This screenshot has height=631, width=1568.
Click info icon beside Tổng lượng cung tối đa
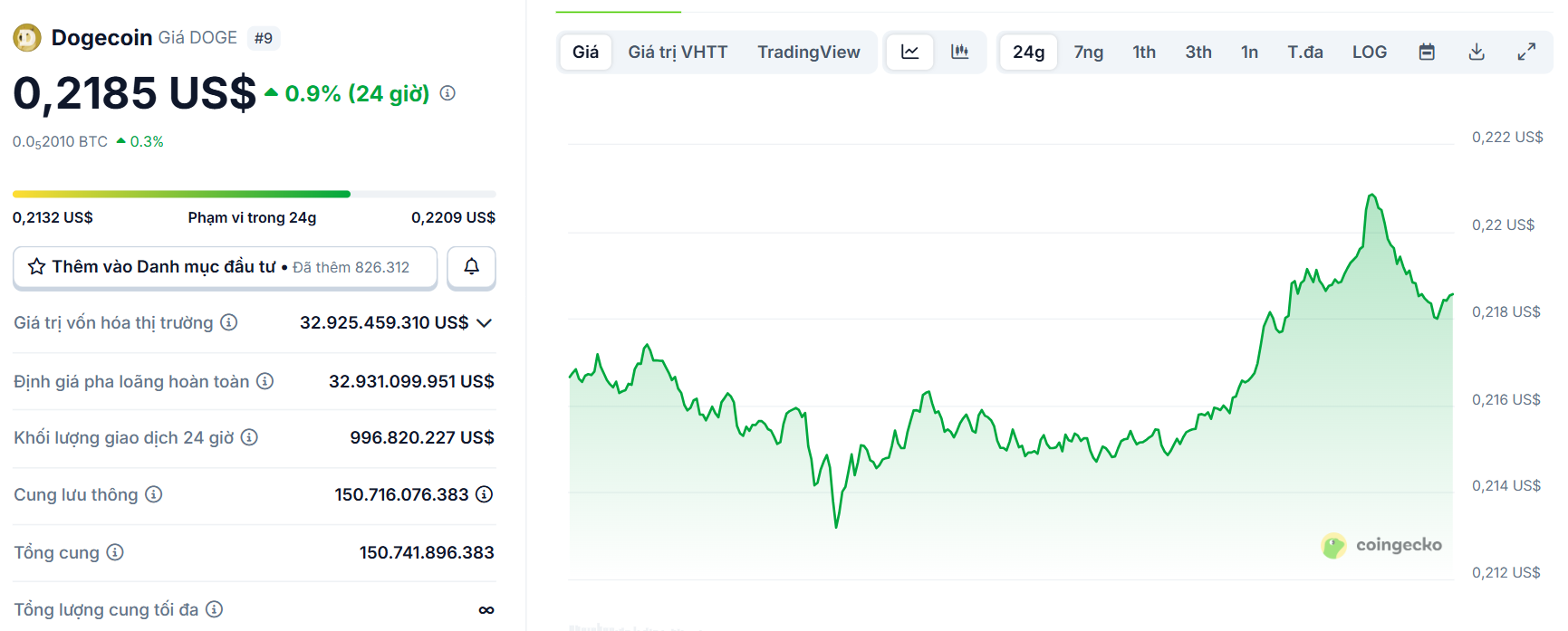coord(214,609)
